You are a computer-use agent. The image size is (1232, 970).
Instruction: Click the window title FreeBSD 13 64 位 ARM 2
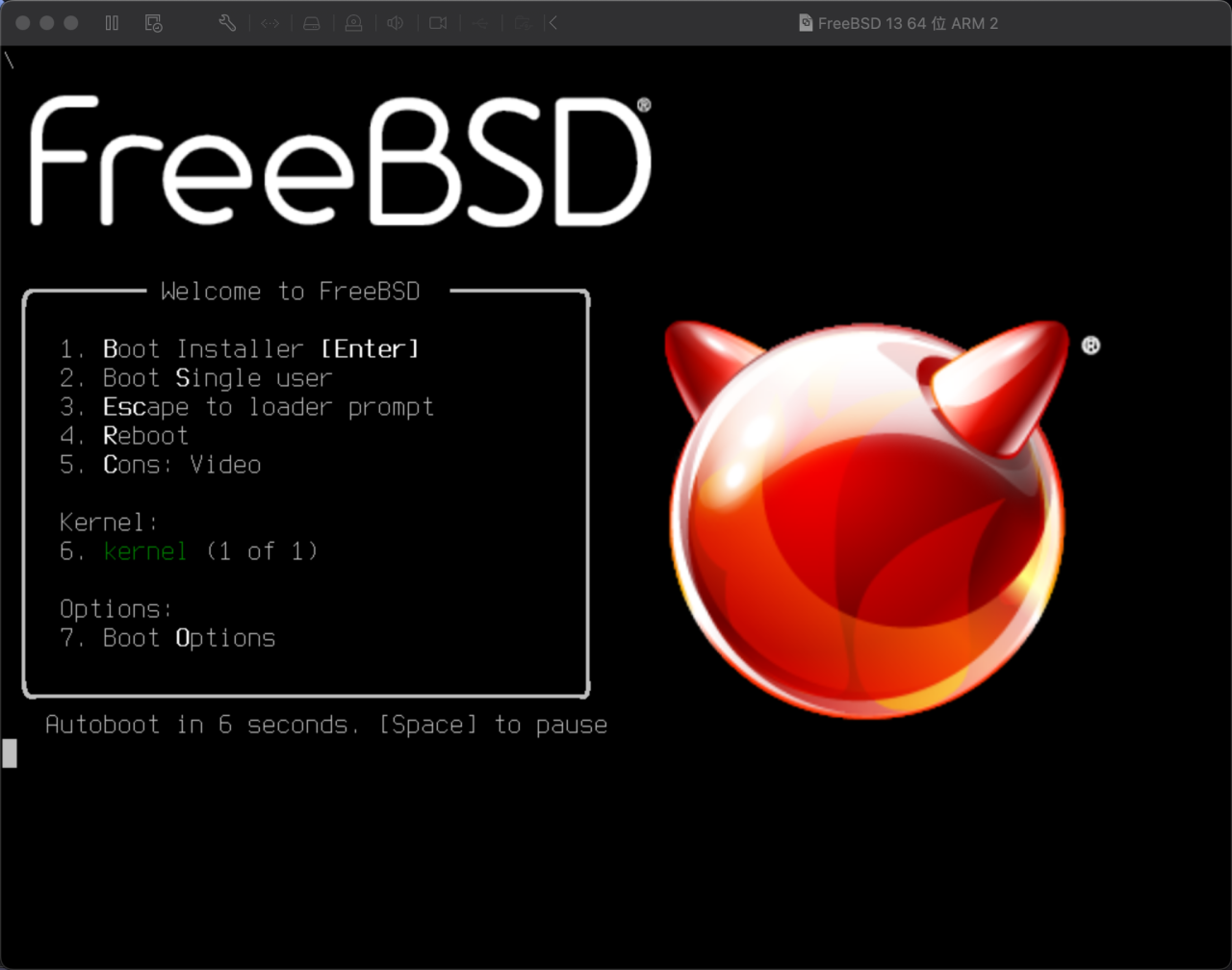point(908,23)
